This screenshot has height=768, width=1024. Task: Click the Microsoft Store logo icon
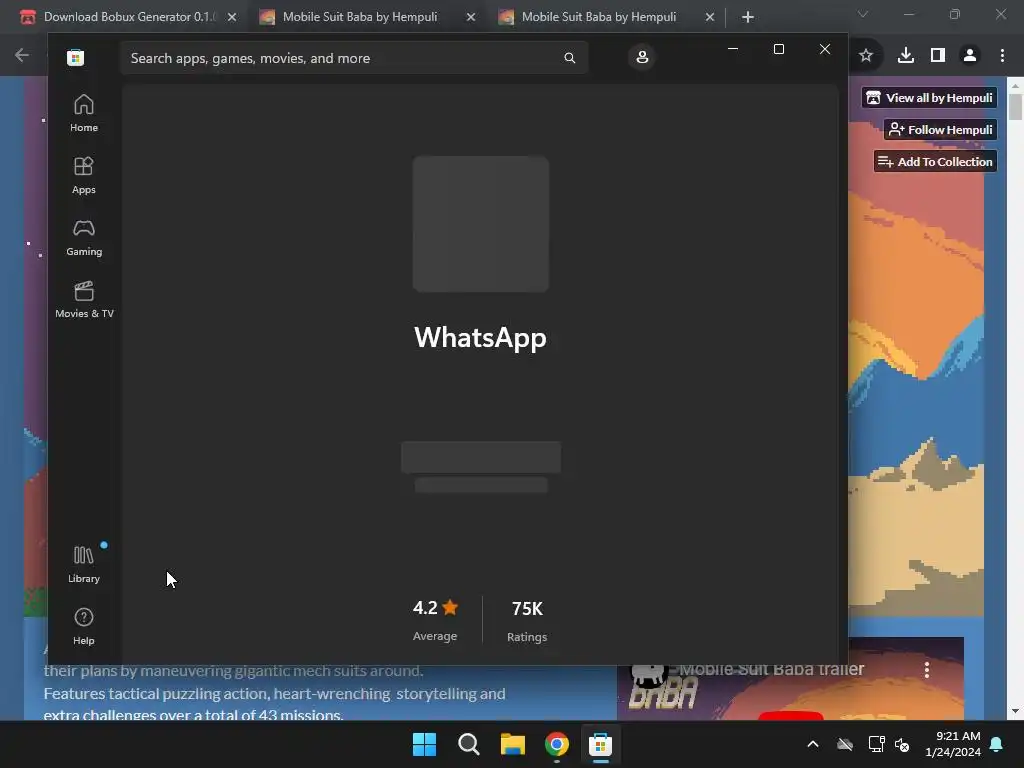pos(75,57)
